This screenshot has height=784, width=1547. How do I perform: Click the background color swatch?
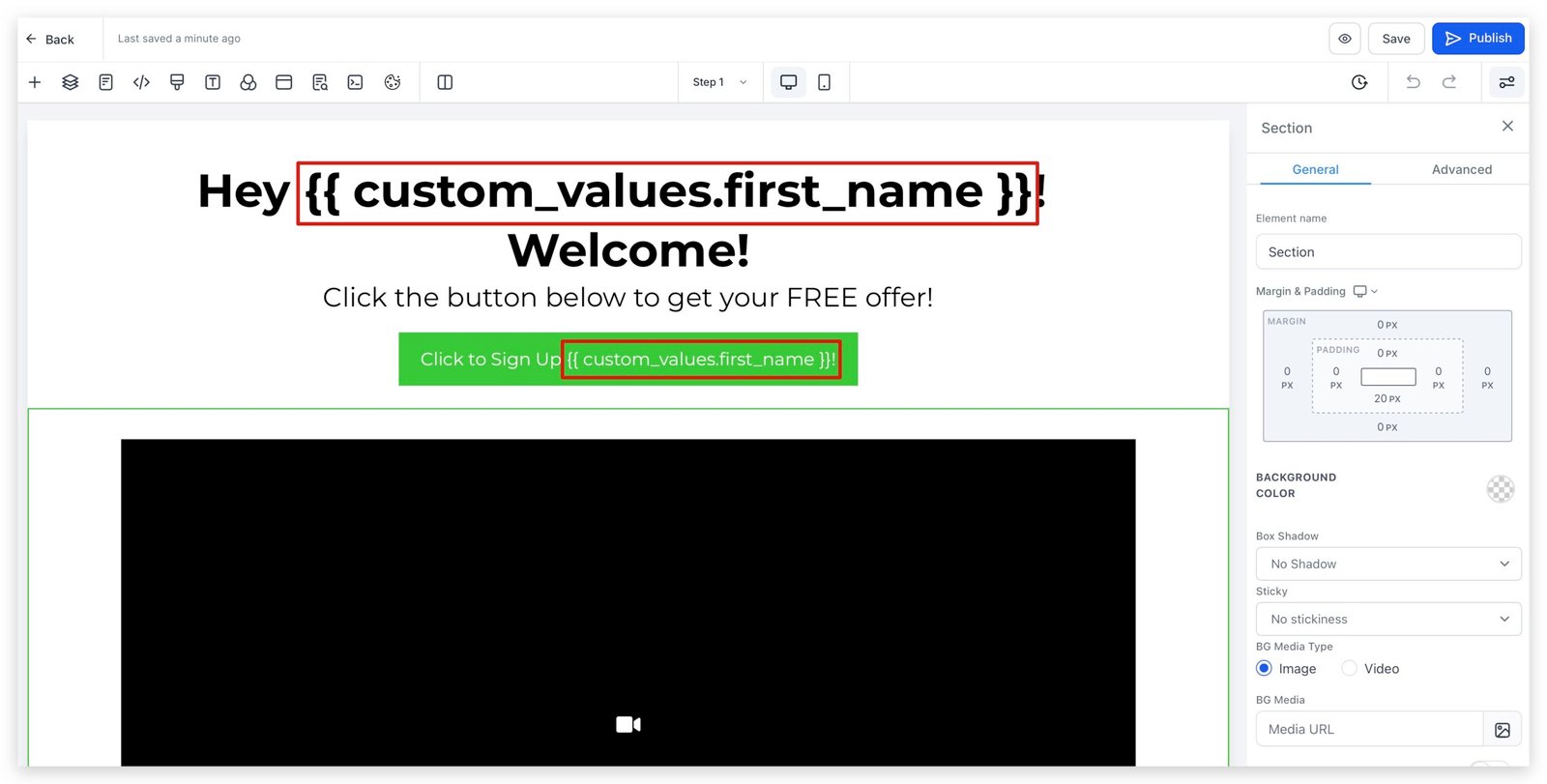[x=1500, y=489]
